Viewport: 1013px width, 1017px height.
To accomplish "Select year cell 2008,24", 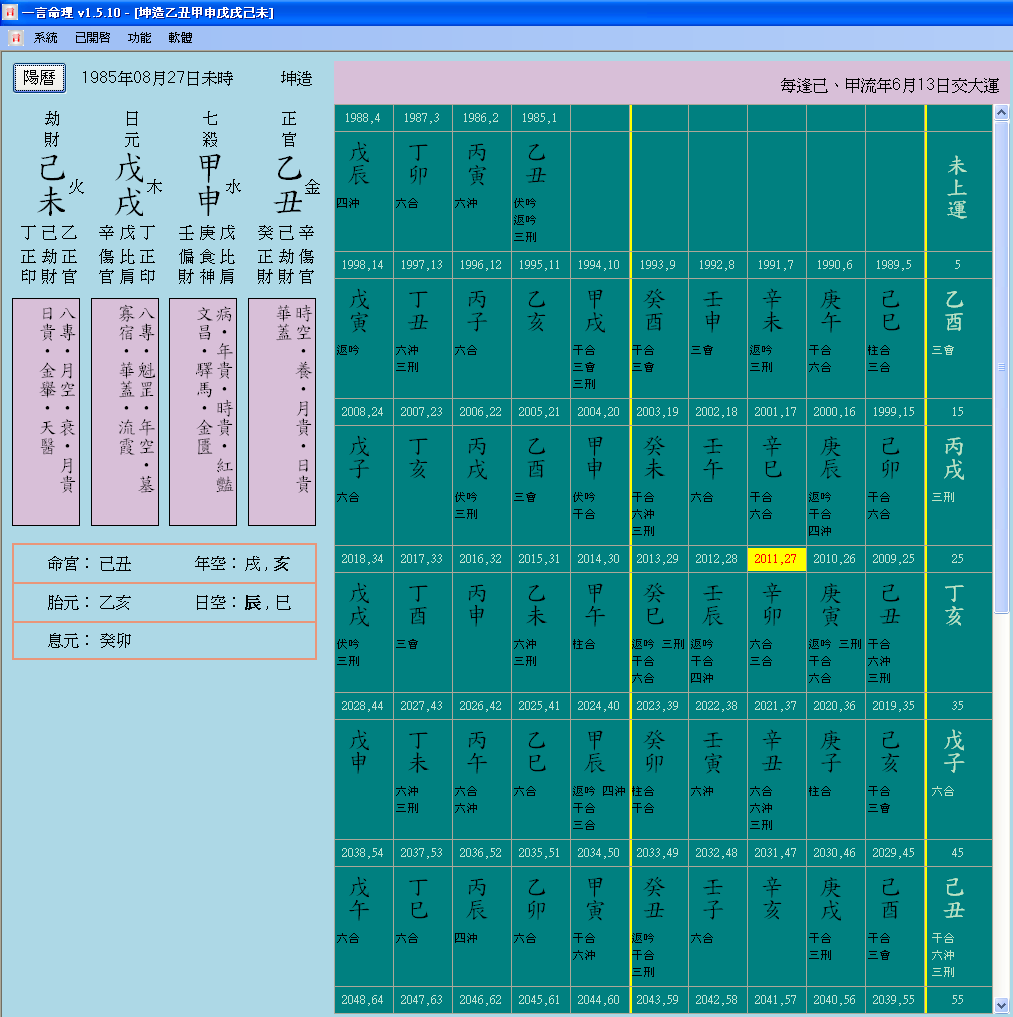I will click(x=363, y=412).
